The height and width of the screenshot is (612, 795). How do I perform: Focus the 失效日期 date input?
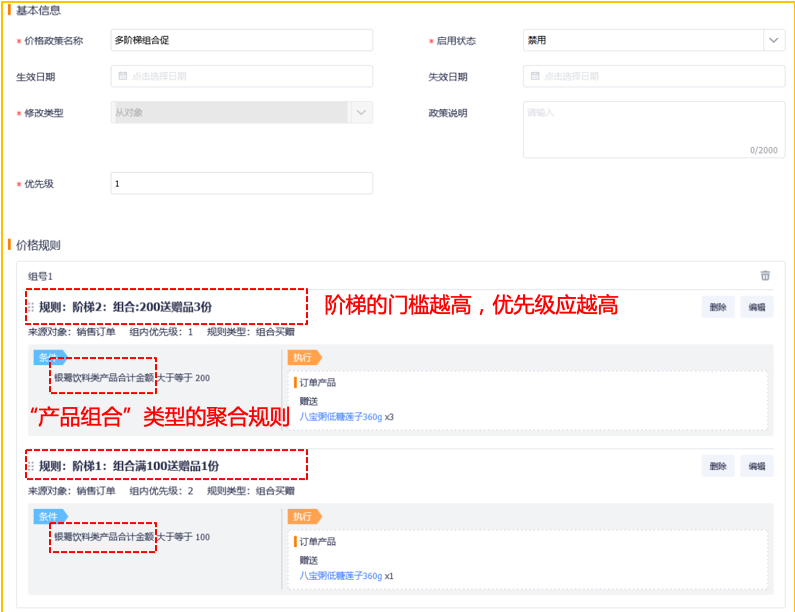tap(654, 76)
